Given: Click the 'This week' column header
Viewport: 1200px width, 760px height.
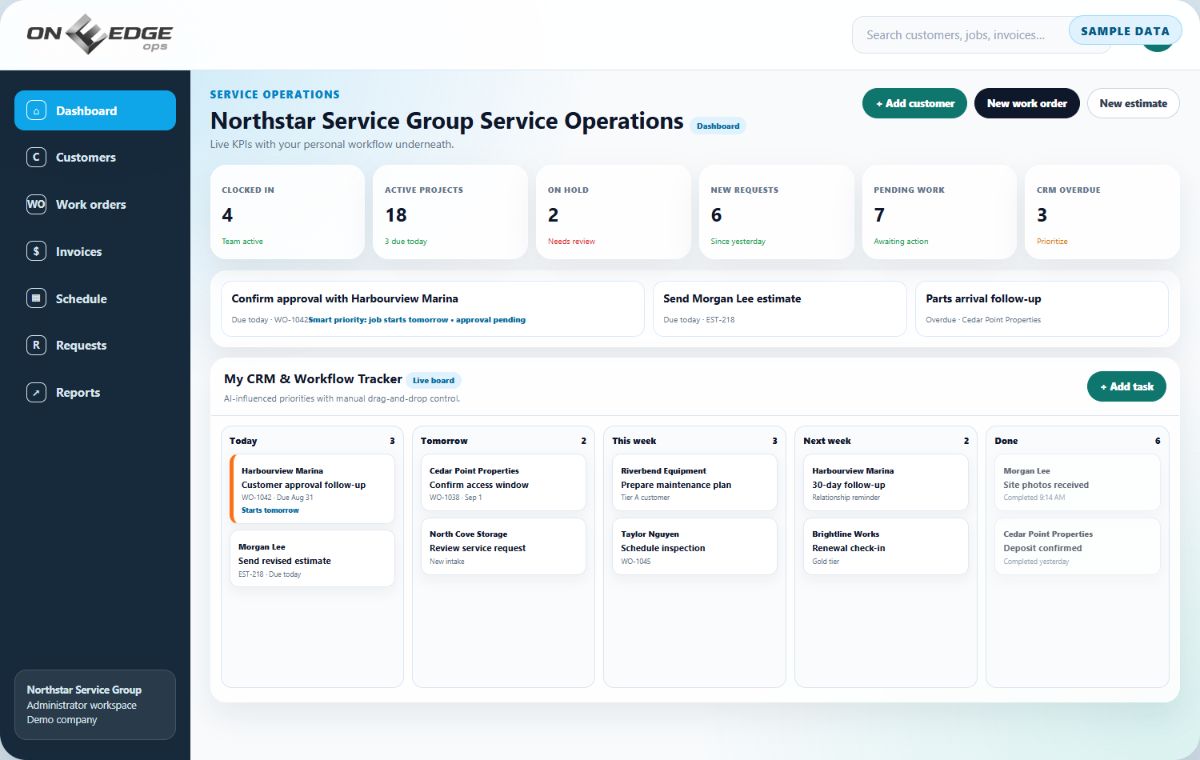Looking at the screenshot, I should (x=634, y=440).
